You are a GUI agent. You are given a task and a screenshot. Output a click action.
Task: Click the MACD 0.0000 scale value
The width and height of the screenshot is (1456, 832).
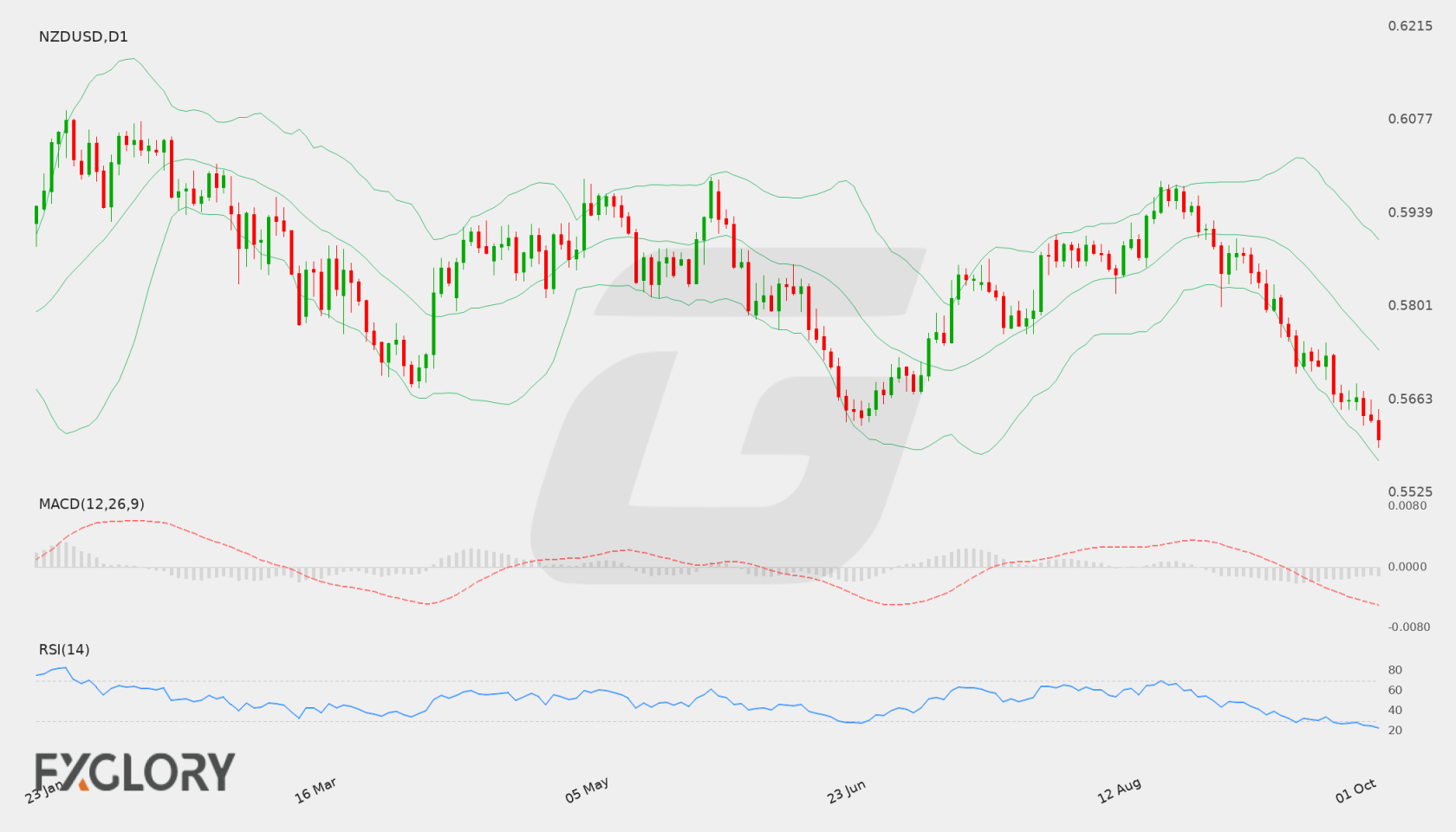pyautogui.click(x=1407, y=566)
